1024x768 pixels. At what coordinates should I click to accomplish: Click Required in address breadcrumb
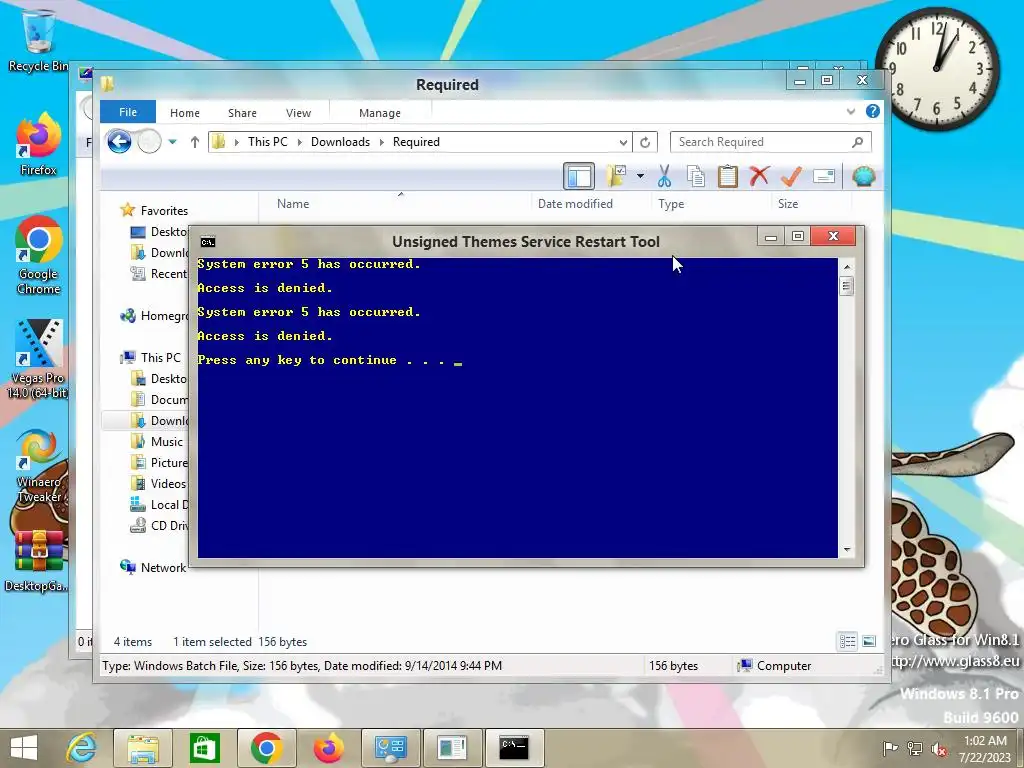click(416, 142)
